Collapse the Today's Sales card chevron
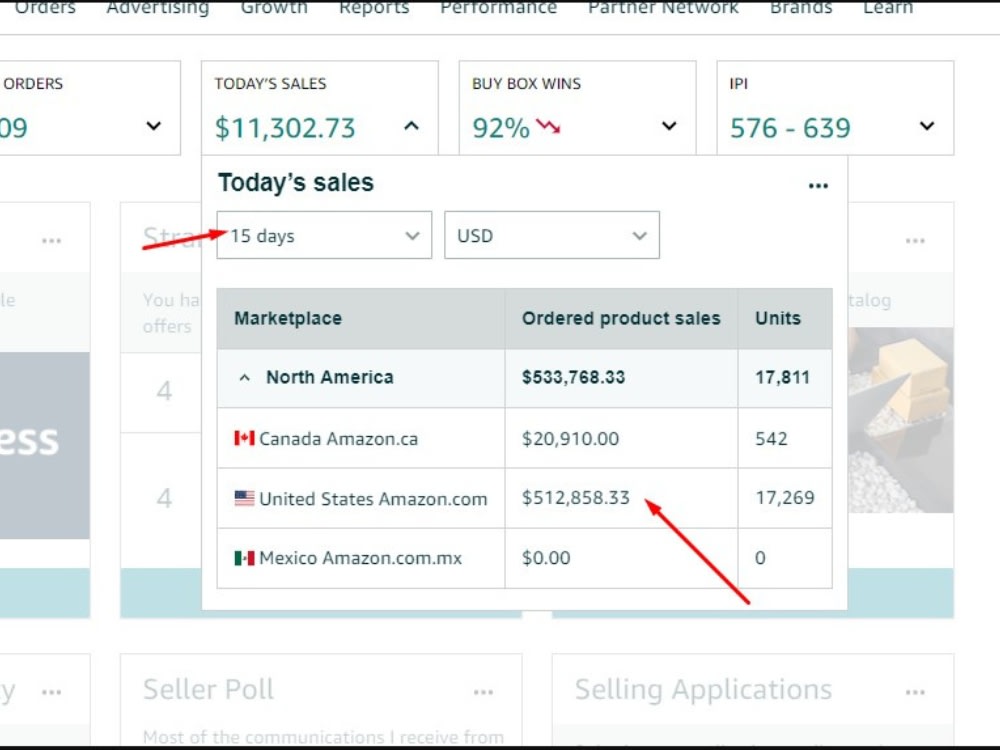Viewport: 1000px width, 750px height. tap(411, 126)
